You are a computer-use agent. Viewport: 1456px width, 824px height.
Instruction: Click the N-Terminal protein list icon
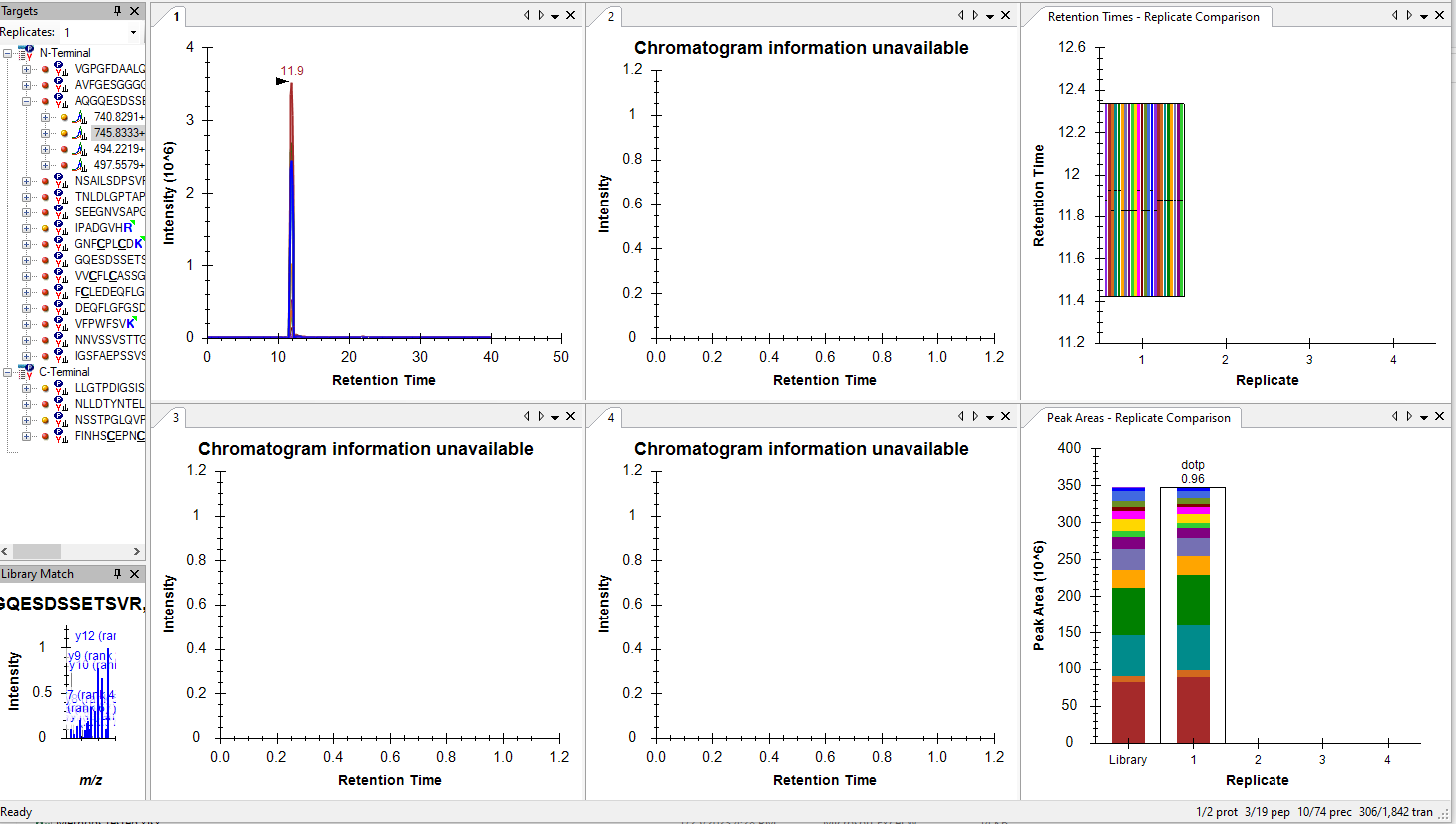click(x=26, y=53)
